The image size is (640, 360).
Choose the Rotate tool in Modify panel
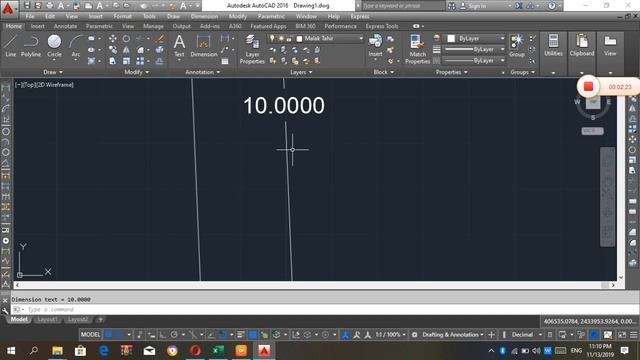pyautogui.click(x=127, y=38)
